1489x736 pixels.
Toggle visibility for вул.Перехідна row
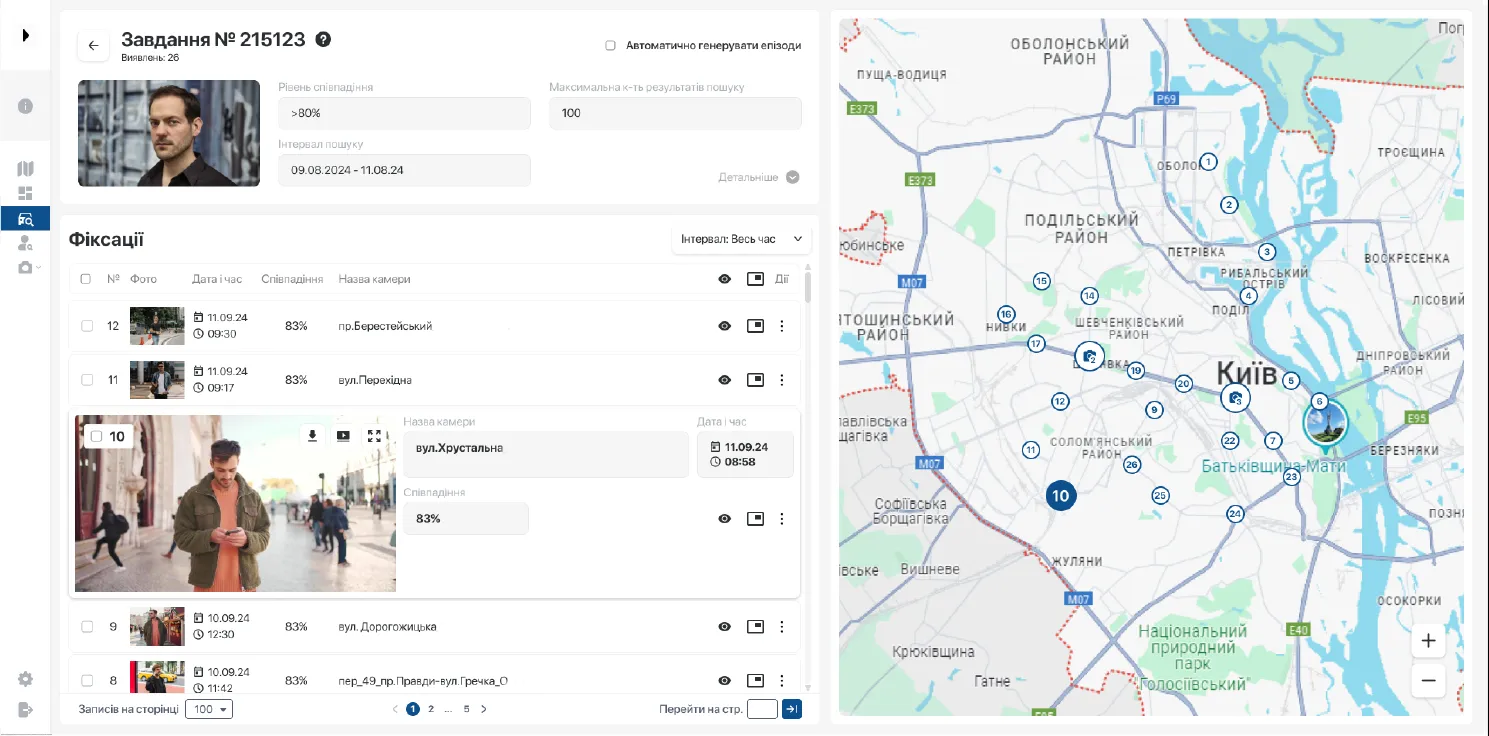[725, 380]
